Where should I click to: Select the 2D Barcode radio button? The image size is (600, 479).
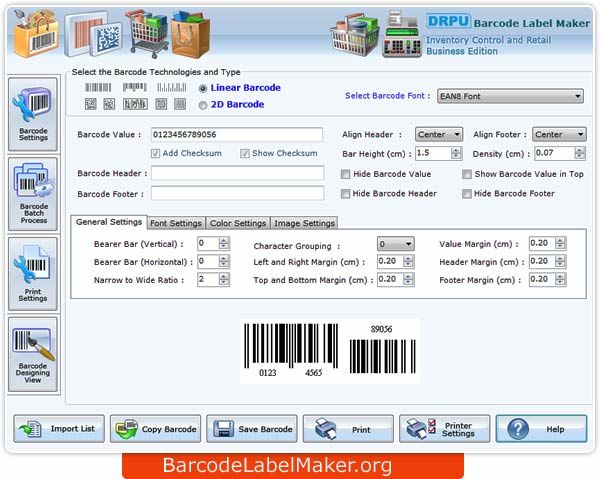[203, 105]
